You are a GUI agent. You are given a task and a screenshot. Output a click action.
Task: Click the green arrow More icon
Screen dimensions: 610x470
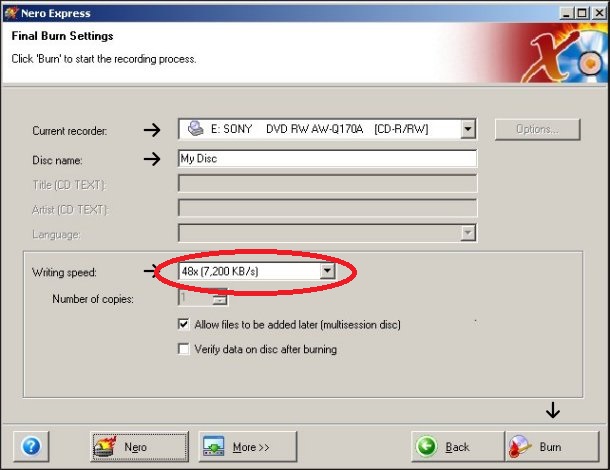pyautogui.click(x=214, y=446)
